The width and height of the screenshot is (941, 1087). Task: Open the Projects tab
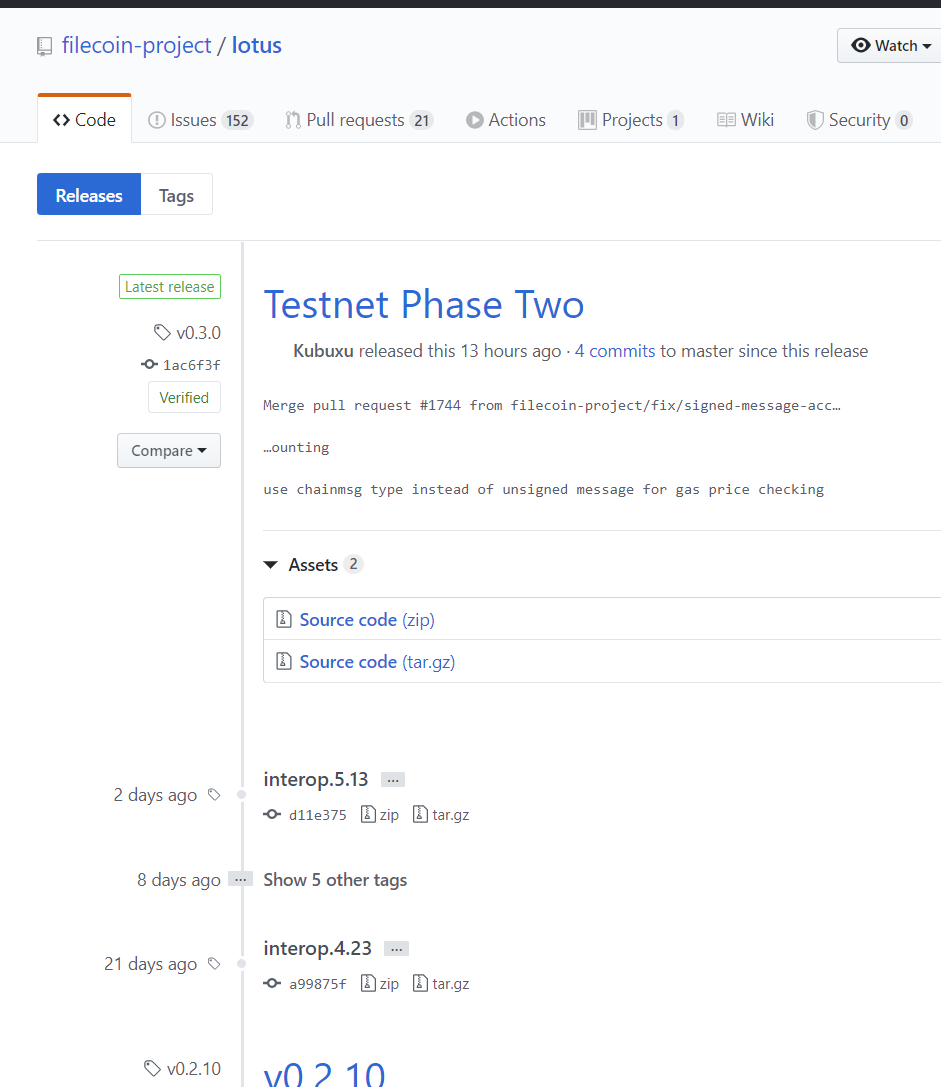[630, 120]
